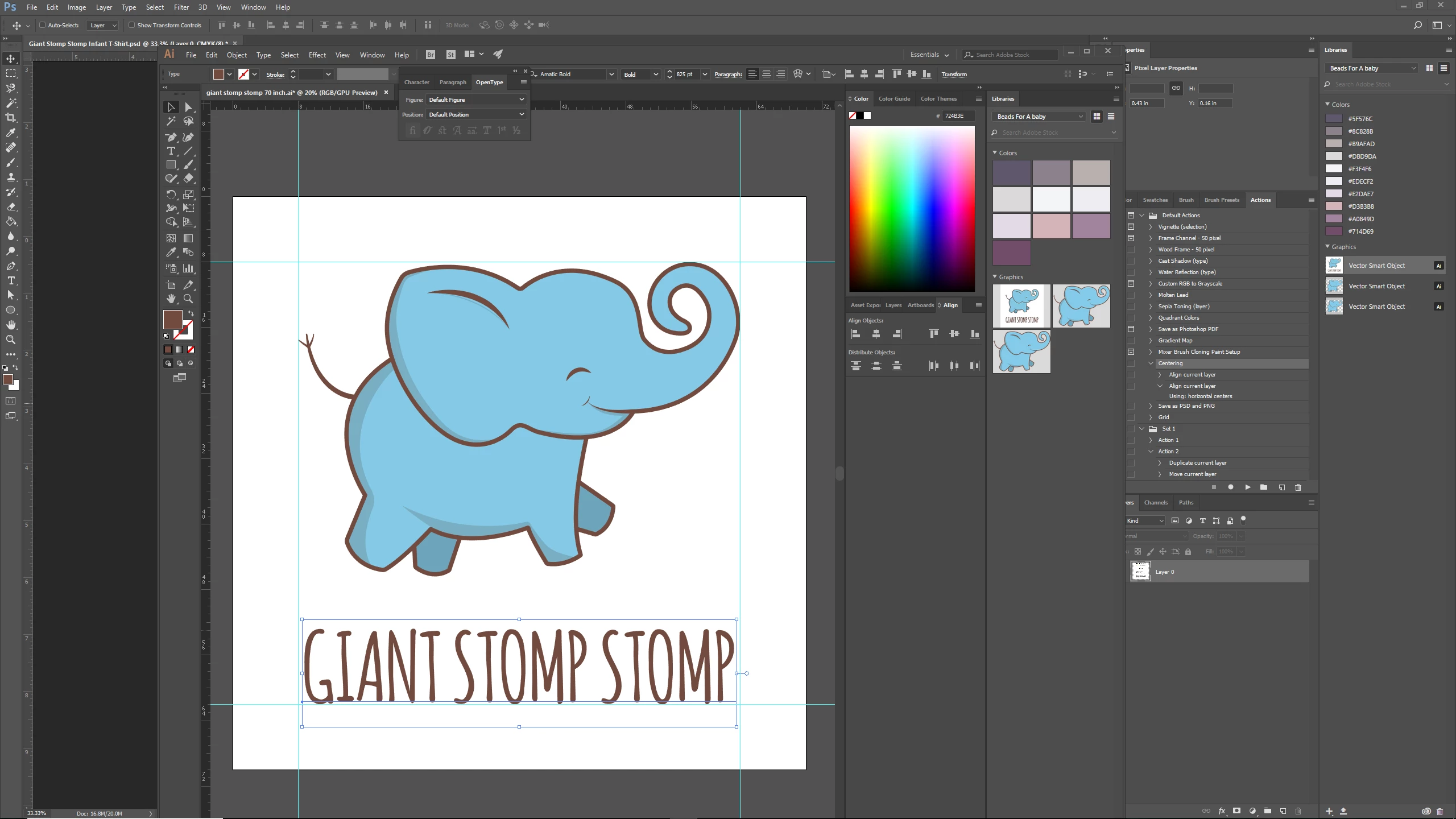Image resolution: width=1456 pixels, height=819 pixels.
Task: Open the Figure Default Figure dropdown
Action: (x=475, y=100)
